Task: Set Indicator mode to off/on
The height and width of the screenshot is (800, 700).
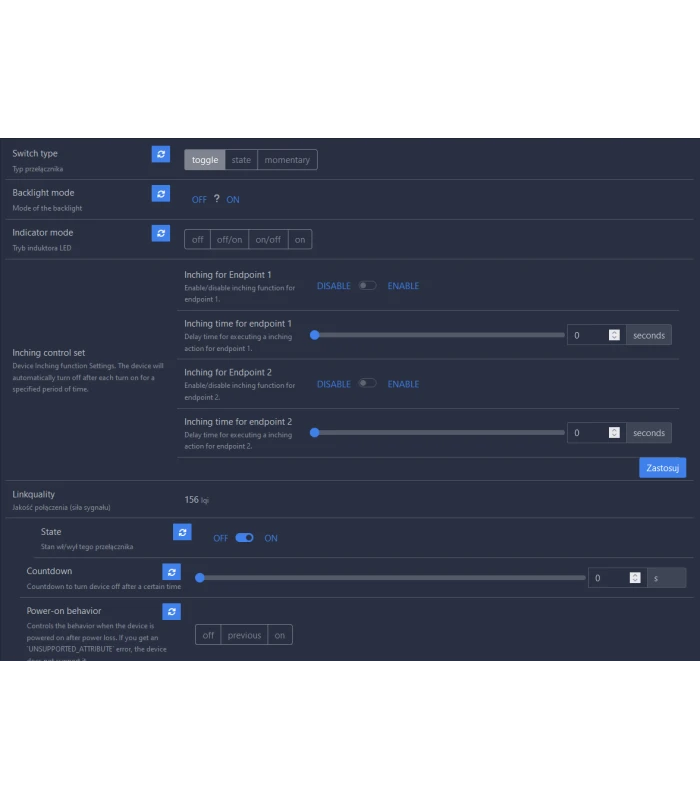Action: click(x=230, y=239)
